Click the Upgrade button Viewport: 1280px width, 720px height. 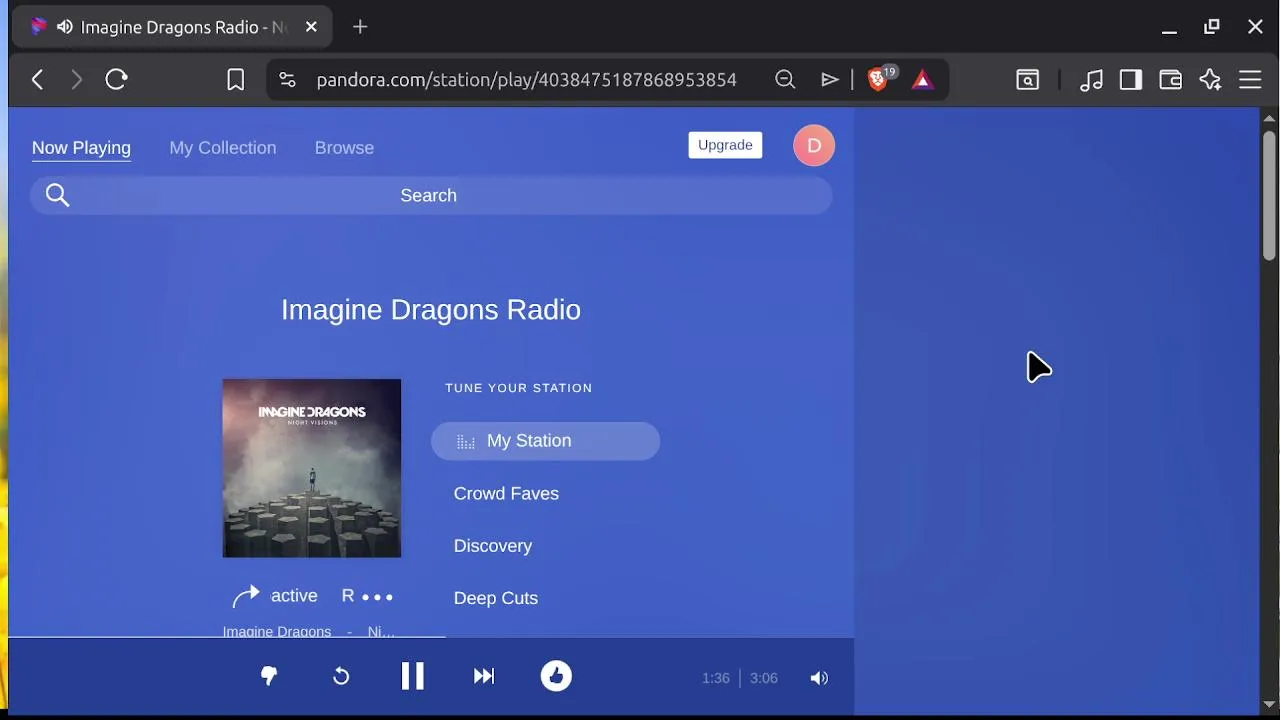click(x=725, y=145)
